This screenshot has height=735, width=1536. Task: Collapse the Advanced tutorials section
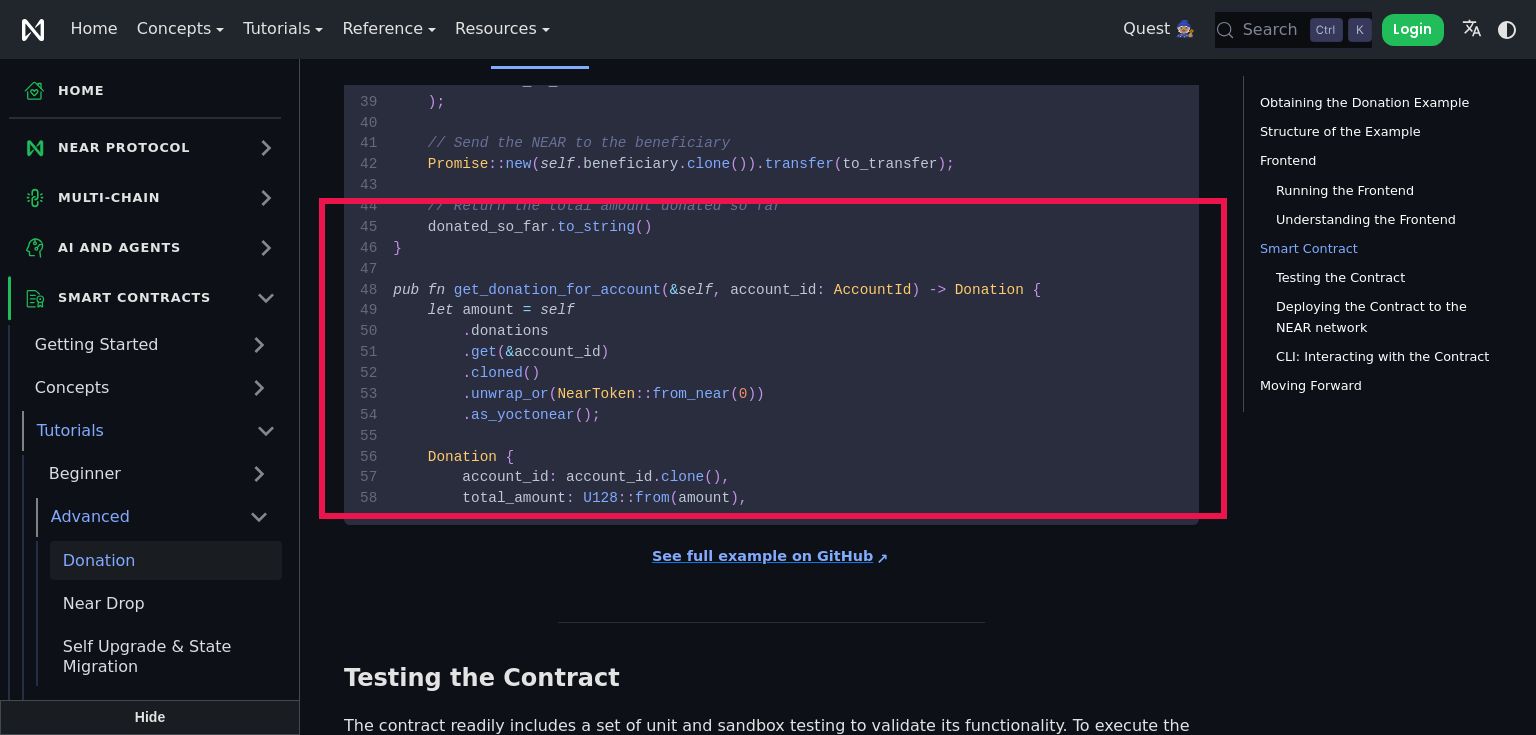tap(259, 517)
